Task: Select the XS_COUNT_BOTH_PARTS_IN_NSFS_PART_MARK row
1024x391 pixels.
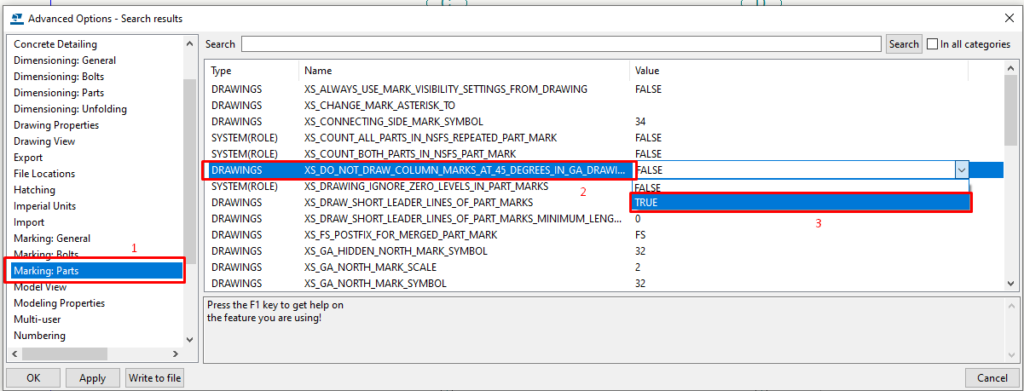Action: 605,153
